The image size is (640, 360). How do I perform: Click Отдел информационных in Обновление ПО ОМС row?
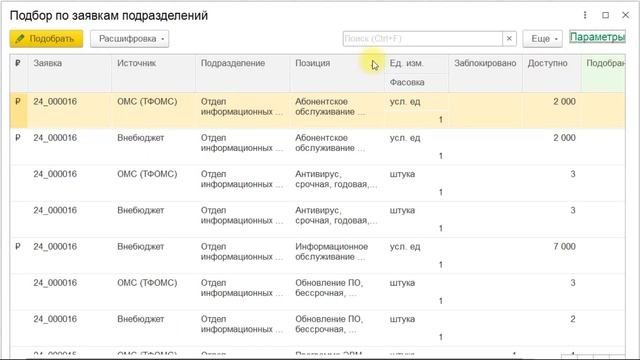coord(242,288)
